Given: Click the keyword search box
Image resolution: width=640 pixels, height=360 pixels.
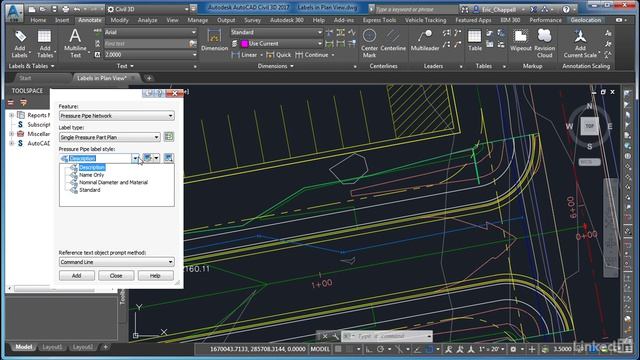Looking at the screenshot, I should (x=416, y=9).
